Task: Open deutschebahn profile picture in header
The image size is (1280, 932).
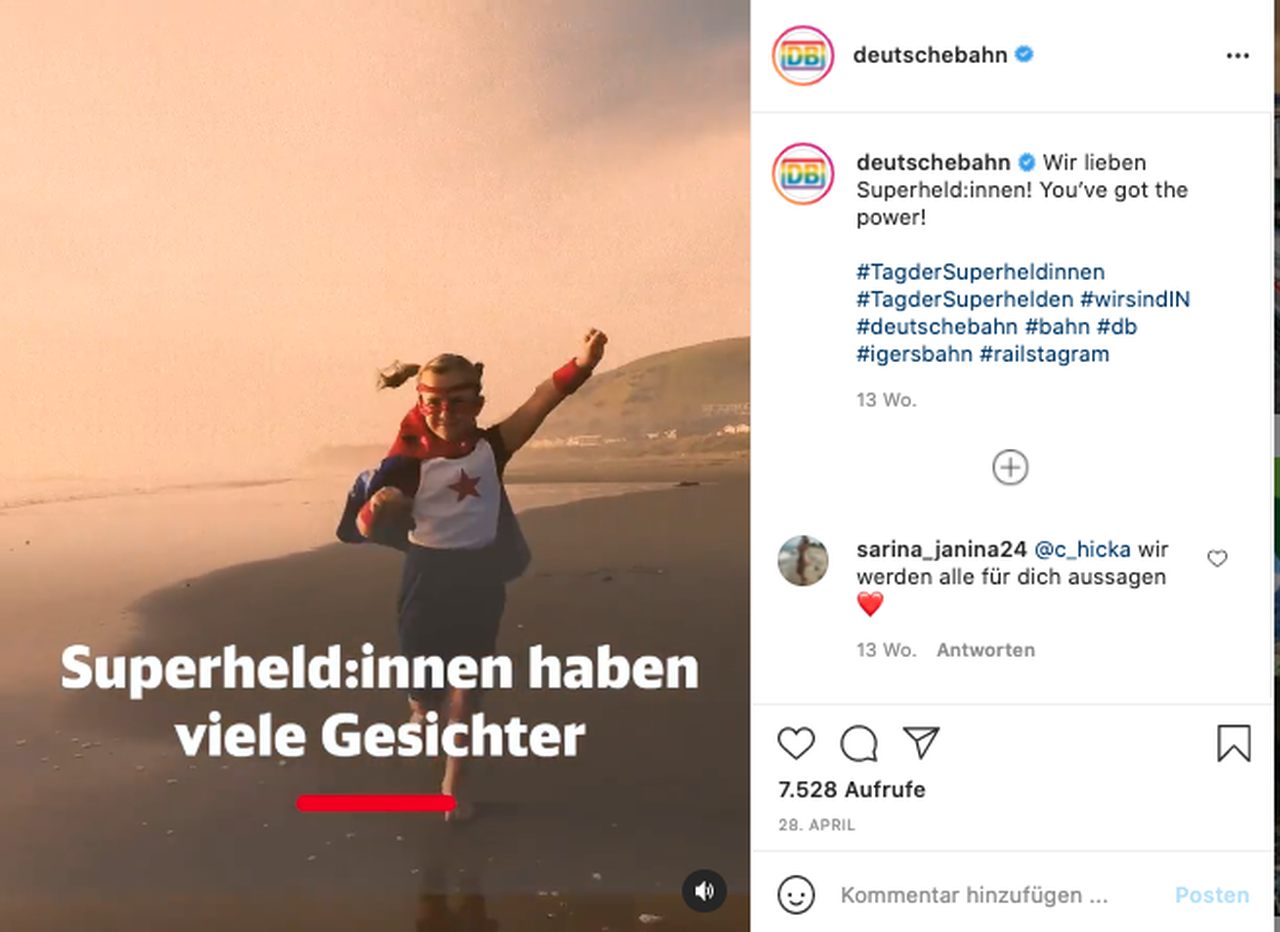Action: [x=803, y=56]
